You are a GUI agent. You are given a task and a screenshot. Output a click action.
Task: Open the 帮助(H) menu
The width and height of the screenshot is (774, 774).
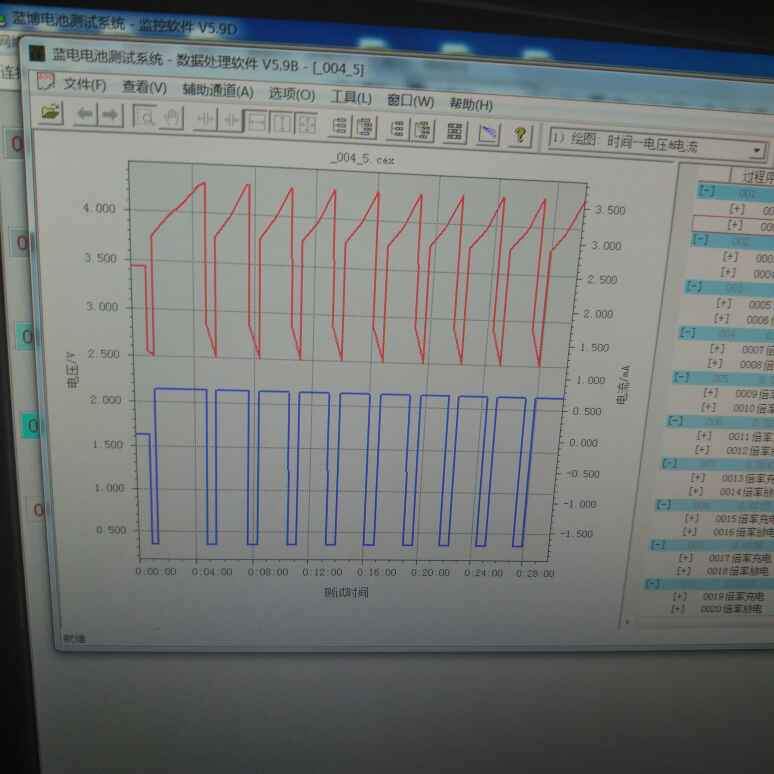click(x=470, y=104)
